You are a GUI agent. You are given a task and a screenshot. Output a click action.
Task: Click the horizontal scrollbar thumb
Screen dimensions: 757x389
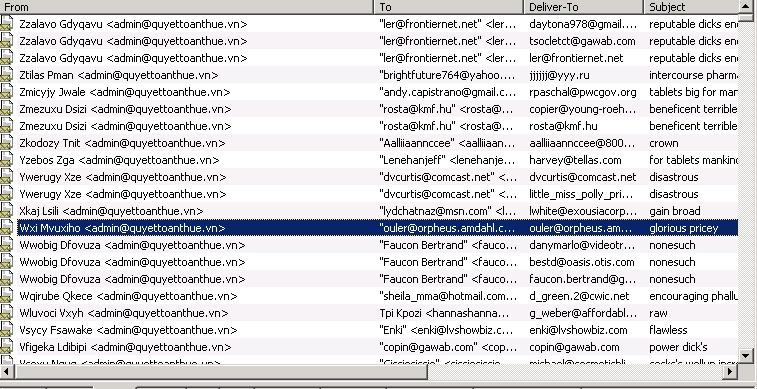221,371
